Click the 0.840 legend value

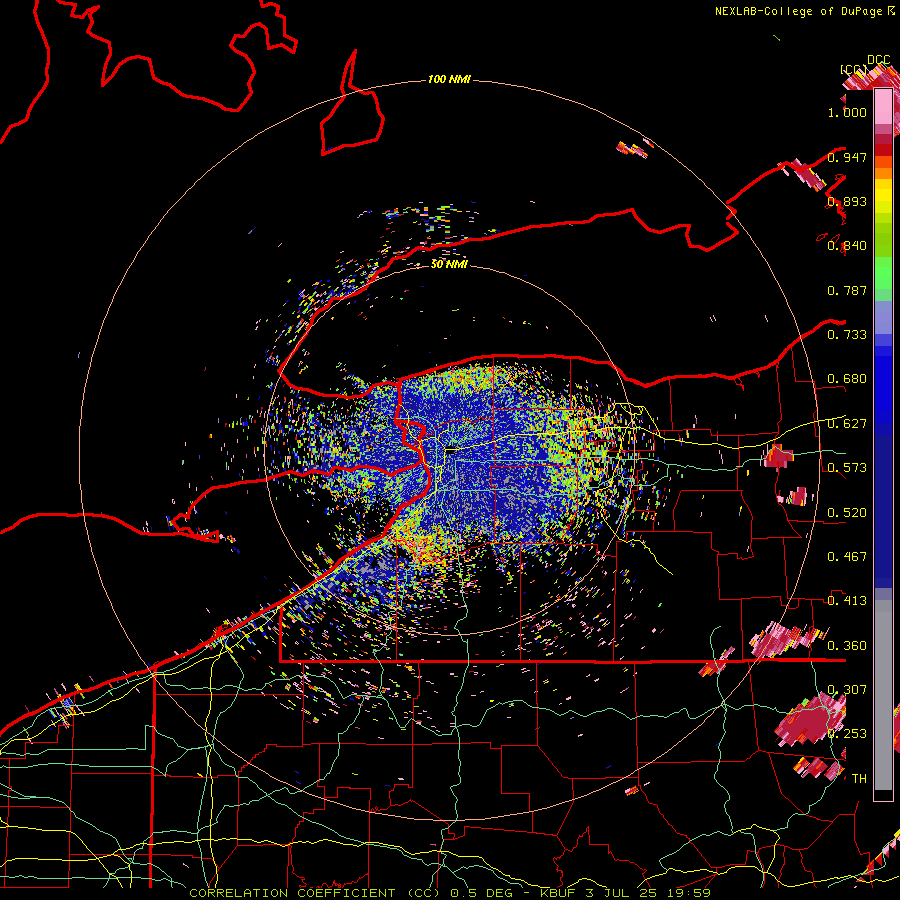(847, 246)
